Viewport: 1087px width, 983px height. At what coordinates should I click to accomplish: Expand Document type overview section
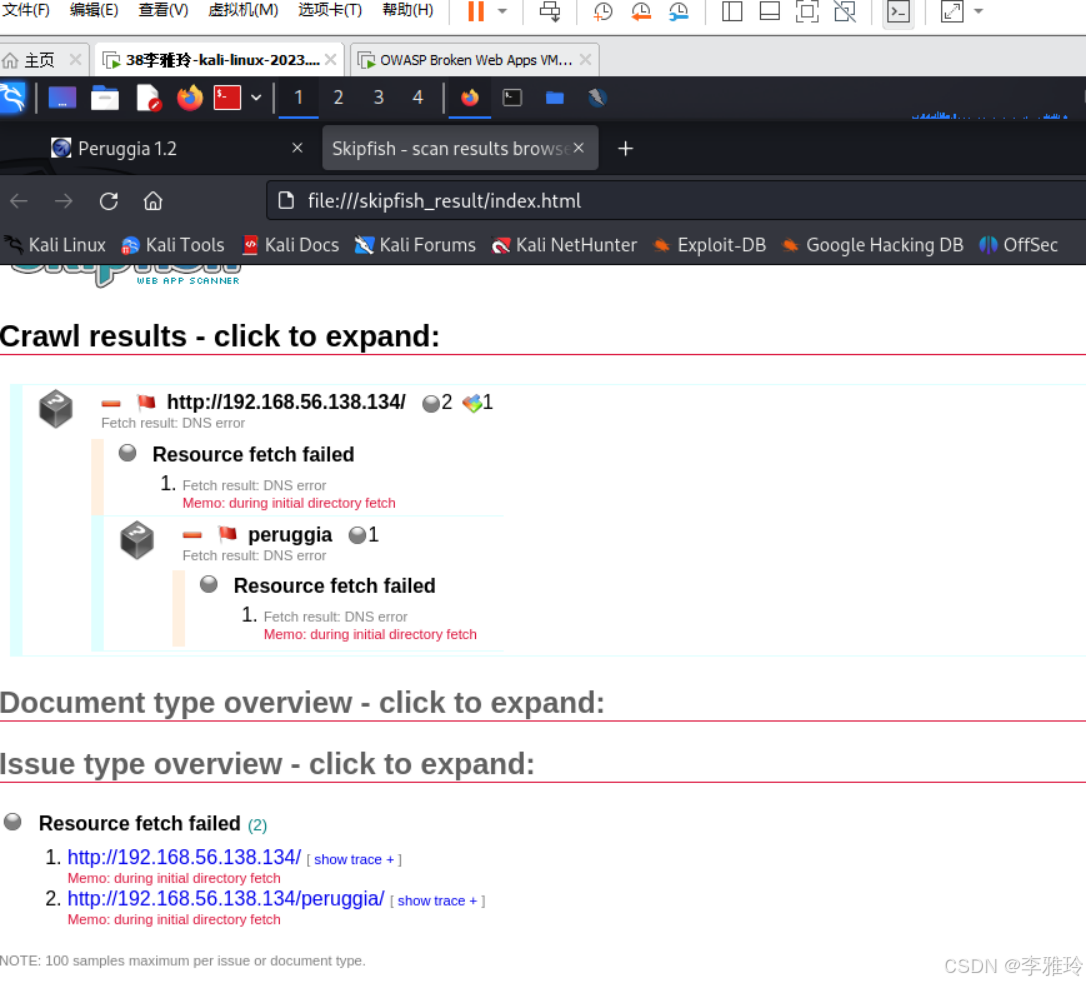[x=302, y=702]
